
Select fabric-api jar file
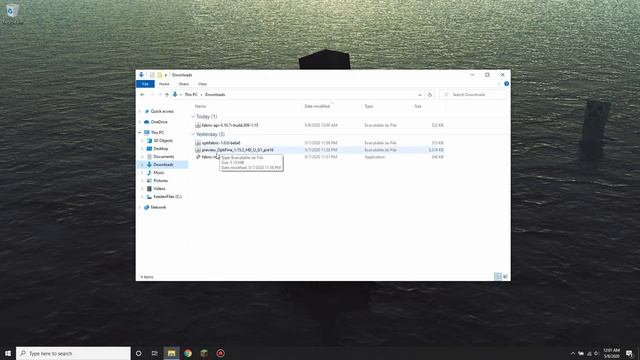tap(230, 125)
